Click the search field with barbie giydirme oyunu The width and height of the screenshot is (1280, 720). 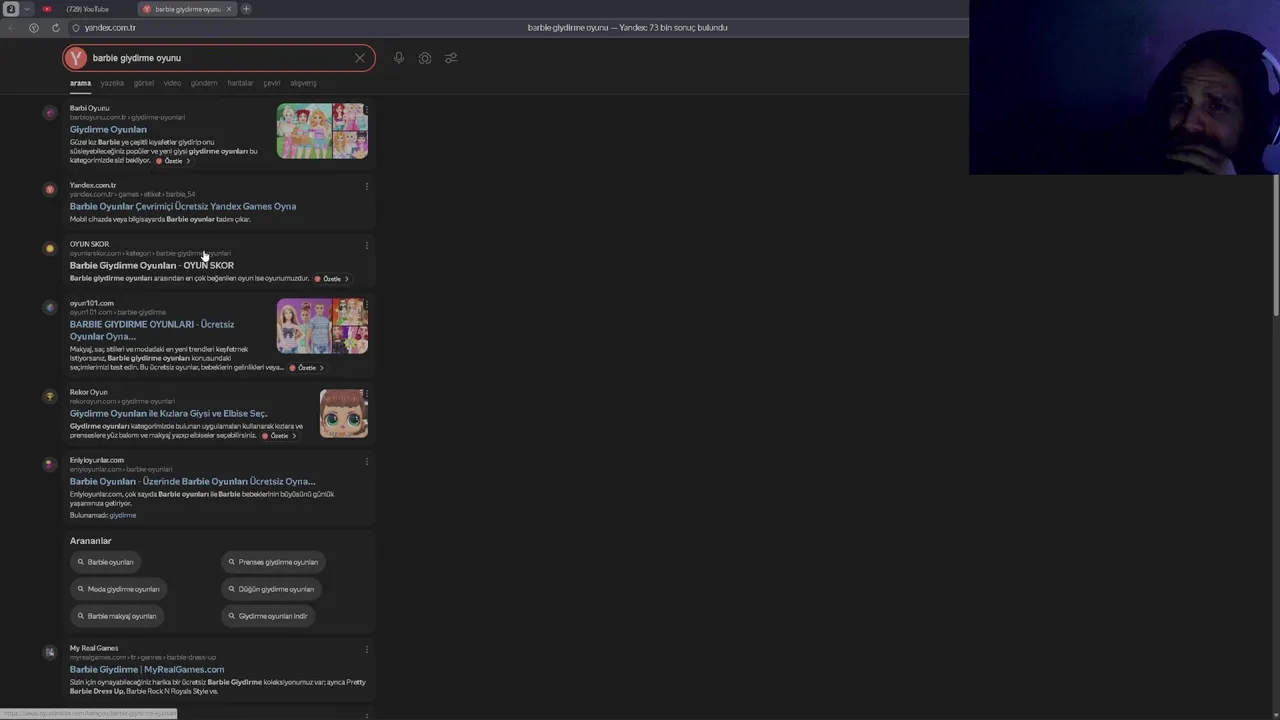(x=220, y=58)
